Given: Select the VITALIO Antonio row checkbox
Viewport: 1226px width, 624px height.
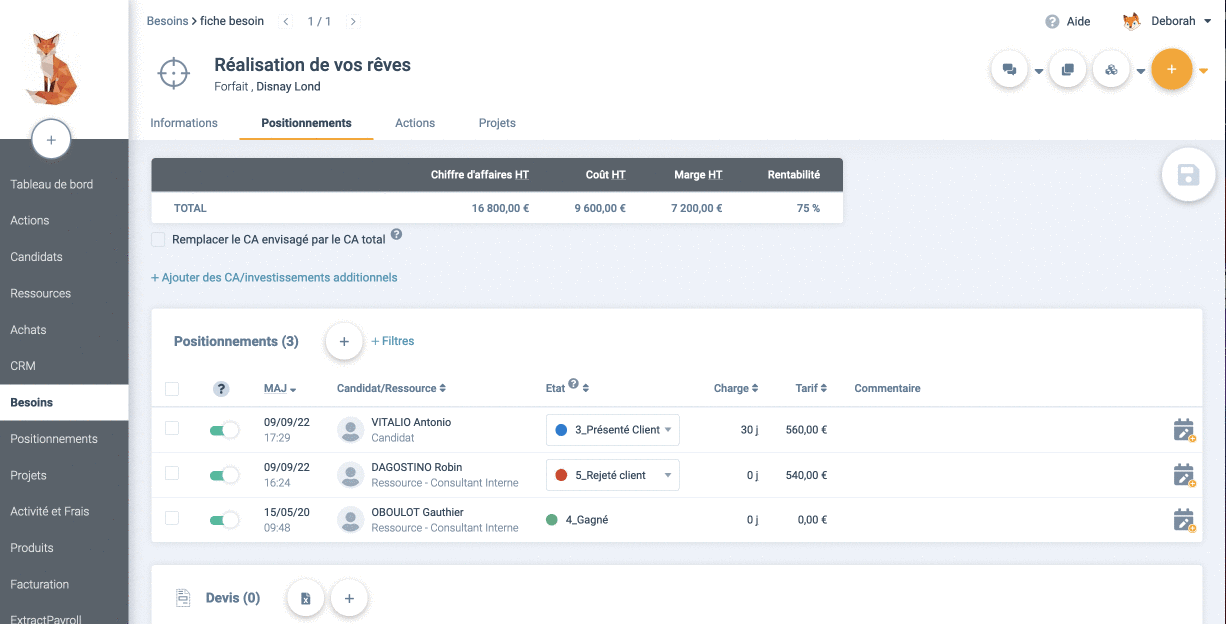Looking at the screenshot, I should [172, 428].
